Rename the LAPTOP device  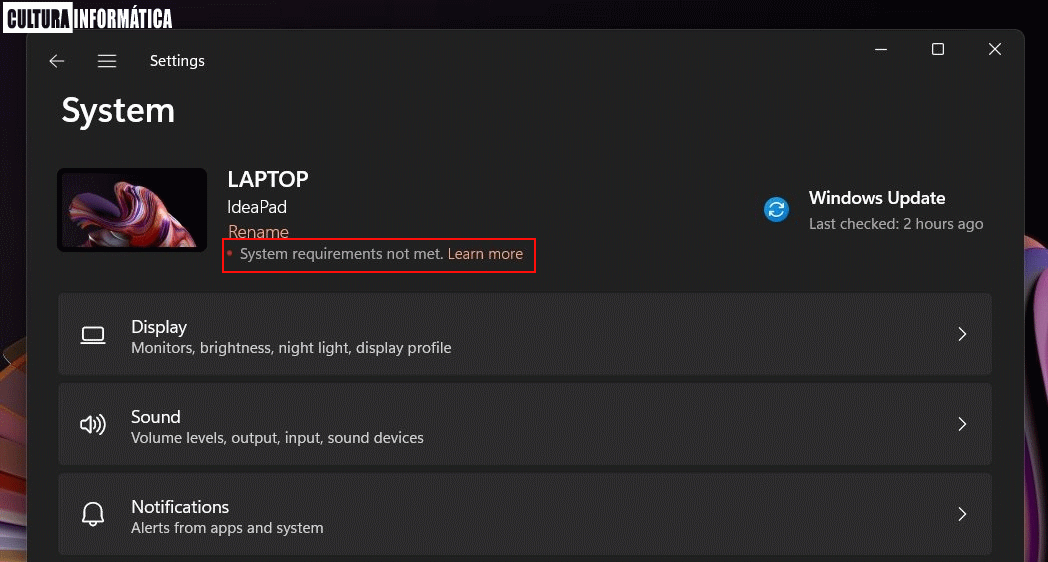point(259,232)
